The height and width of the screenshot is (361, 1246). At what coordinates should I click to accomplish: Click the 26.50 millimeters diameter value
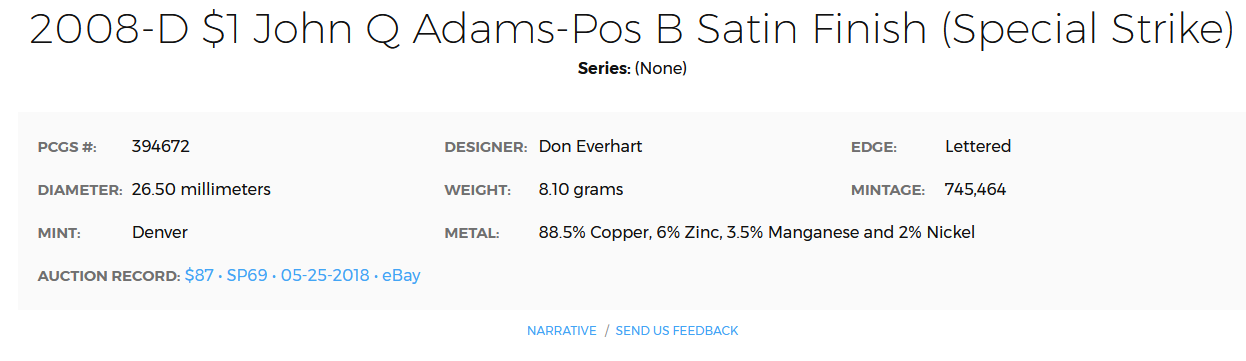[201, 190]
